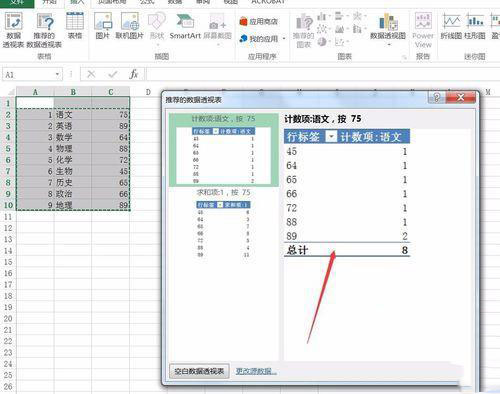500x394 pixels.
Task: Click the Blank PivotTable (空白数据透视表) button
Action: point(199,371)
